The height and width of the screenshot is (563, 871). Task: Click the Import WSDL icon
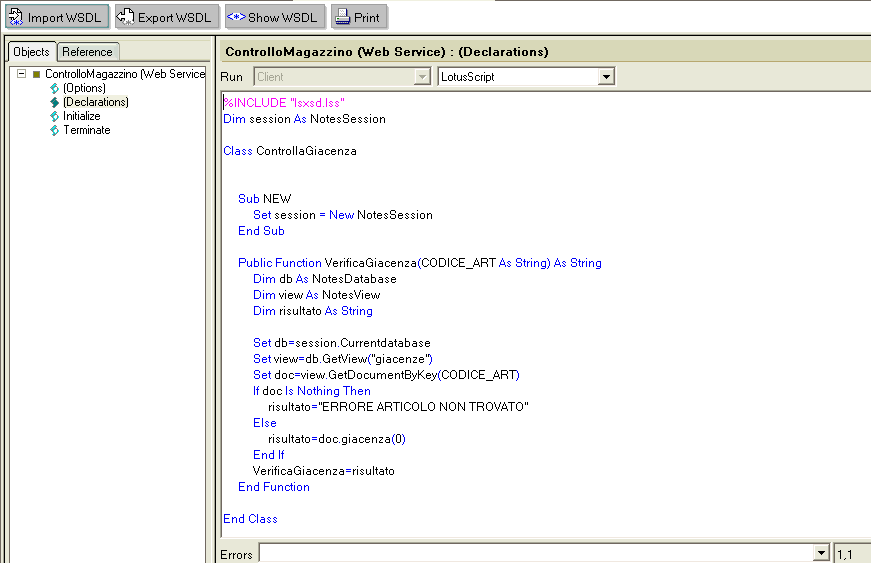click(16, 17)
